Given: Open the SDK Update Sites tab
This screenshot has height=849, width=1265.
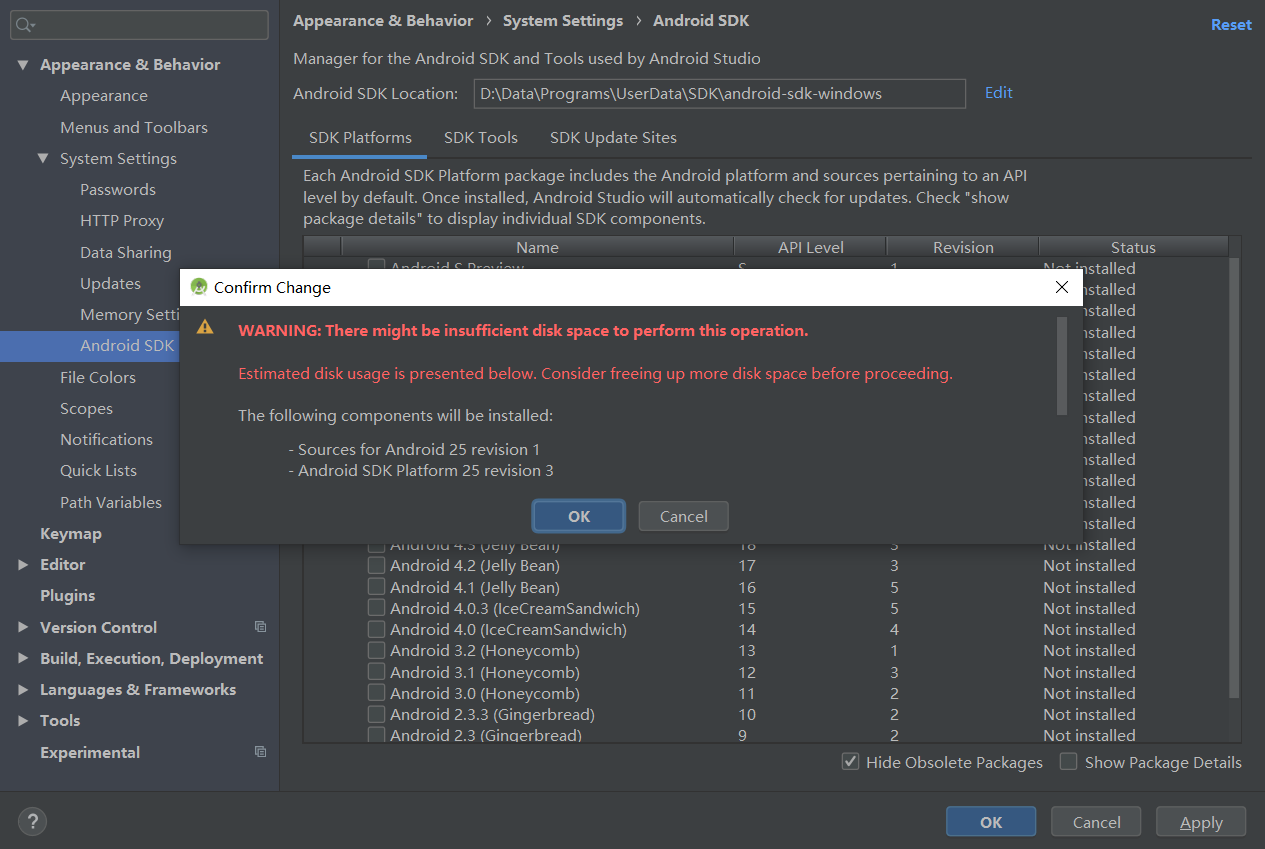Looking at the screenshot, I should click(x=613, y=138).
